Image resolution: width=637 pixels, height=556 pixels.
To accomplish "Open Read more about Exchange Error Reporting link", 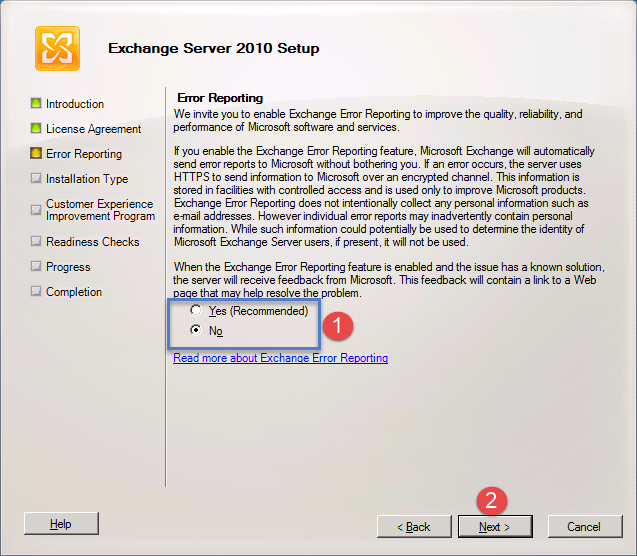I will (x=280, y=358).
